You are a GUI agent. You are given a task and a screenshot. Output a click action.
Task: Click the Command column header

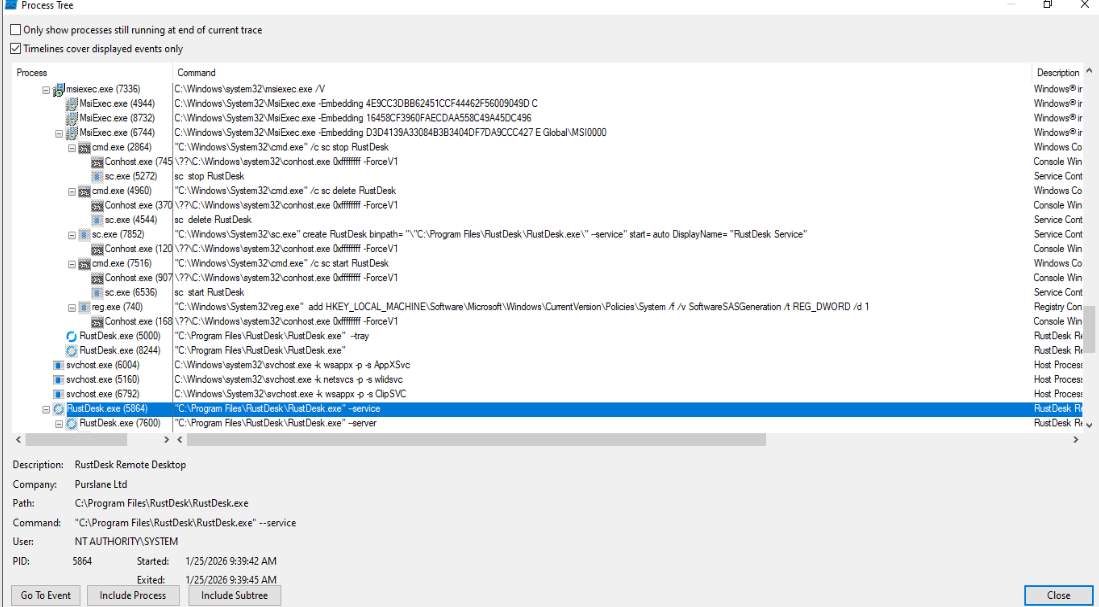[602, 73]
